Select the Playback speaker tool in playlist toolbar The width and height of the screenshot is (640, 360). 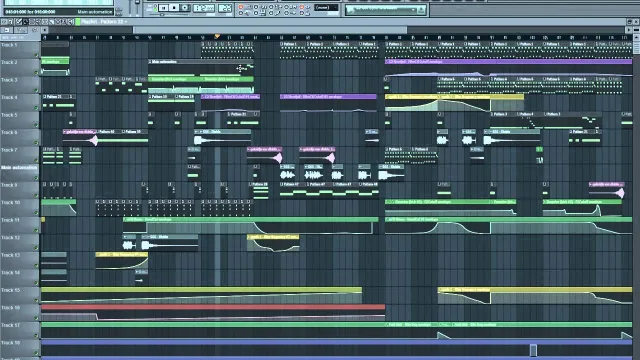70,22
